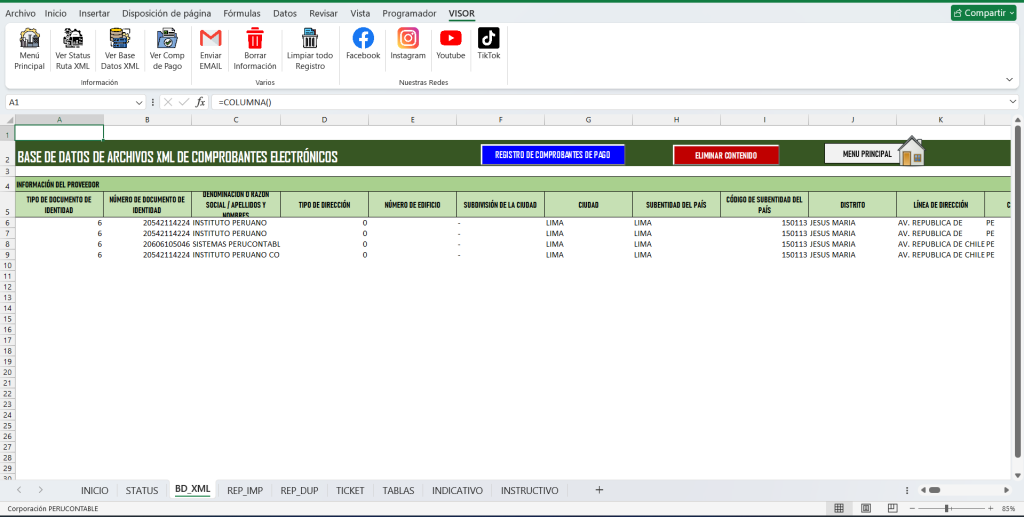Select column header D
Viewport: 1024px width, 517px height.
click(x=324, y=119)
